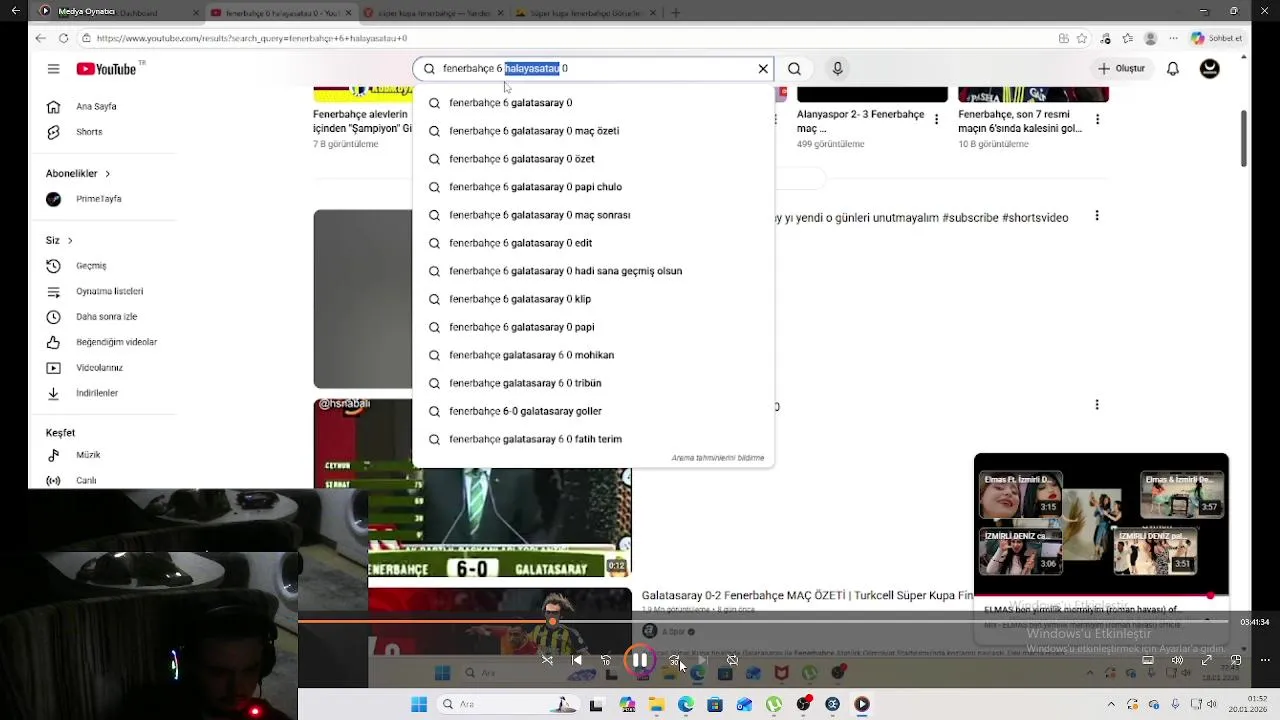Open media player volume control
The height and width of the screenshot is (720, 1280).
tap(1177, 660)
